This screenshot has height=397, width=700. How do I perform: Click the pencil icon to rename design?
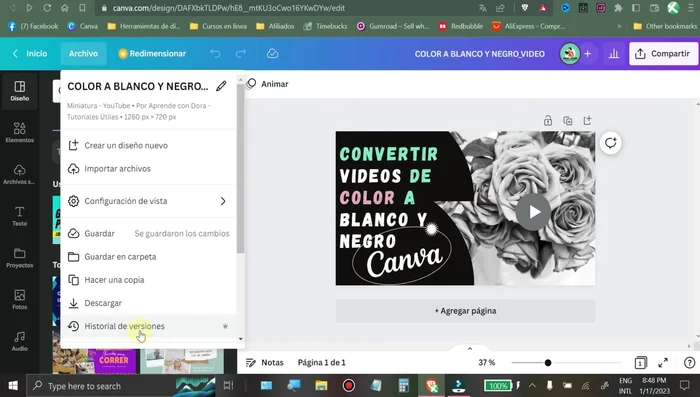pyautogui.click(x=221, y=86)
